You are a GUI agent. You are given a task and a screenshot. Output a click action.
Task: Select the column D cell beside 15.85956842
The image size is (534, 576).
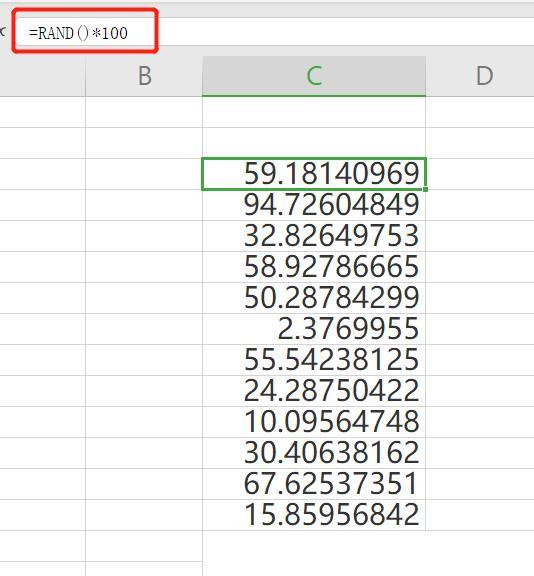[480, 515]
